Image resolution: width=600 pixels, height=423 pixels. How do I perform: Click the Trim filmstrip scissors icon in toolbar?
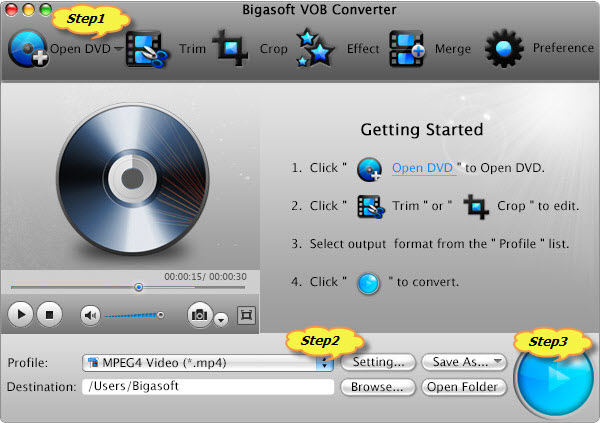pyautogui.click(x=147, y=49)
